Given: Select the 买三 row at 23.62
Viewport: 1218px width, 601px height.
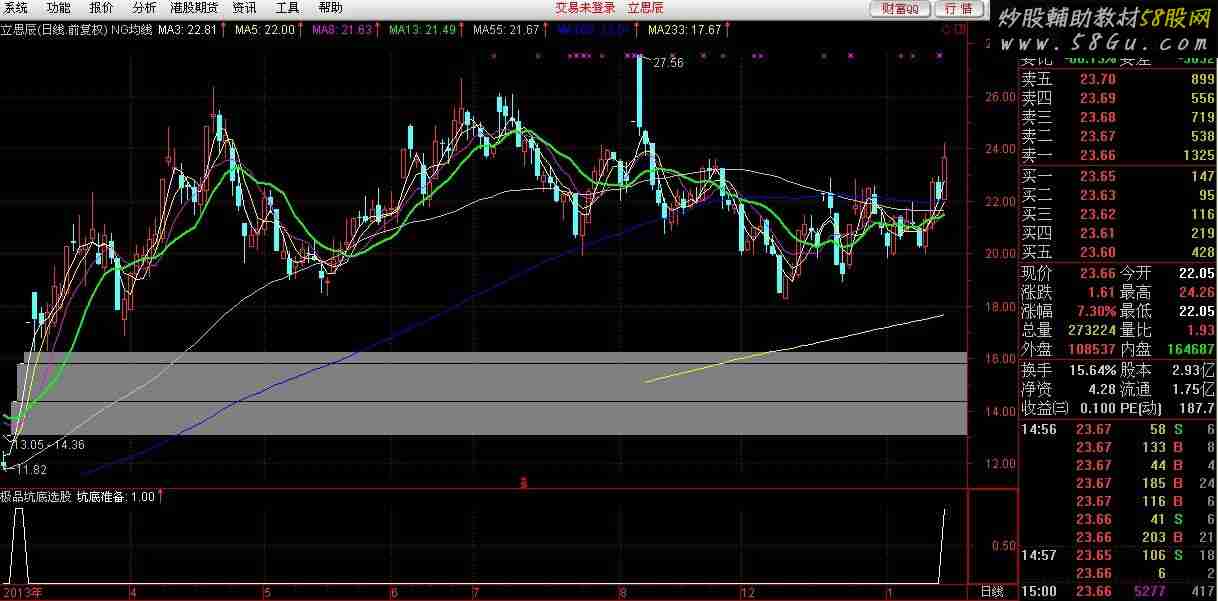Looking at the screenshot, I should [x=1118, y=214].
